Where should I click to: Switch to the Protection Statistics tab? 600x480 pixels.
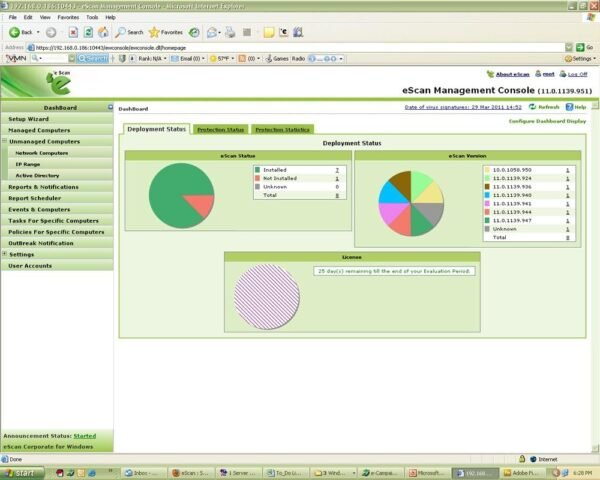pos(282,129)
